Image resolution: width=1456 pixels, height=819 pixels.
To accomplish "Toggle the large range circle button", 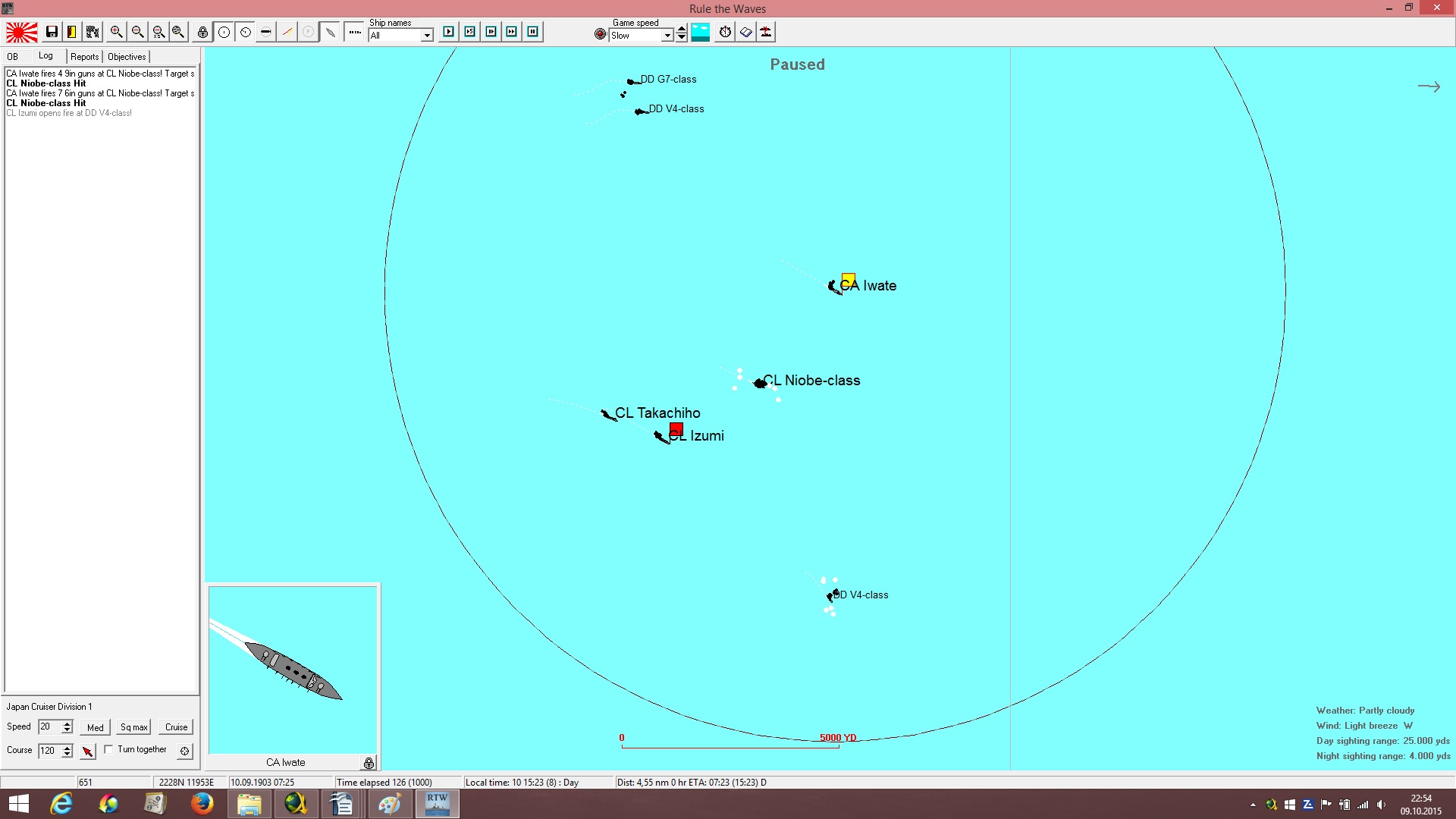I will 224,32.
